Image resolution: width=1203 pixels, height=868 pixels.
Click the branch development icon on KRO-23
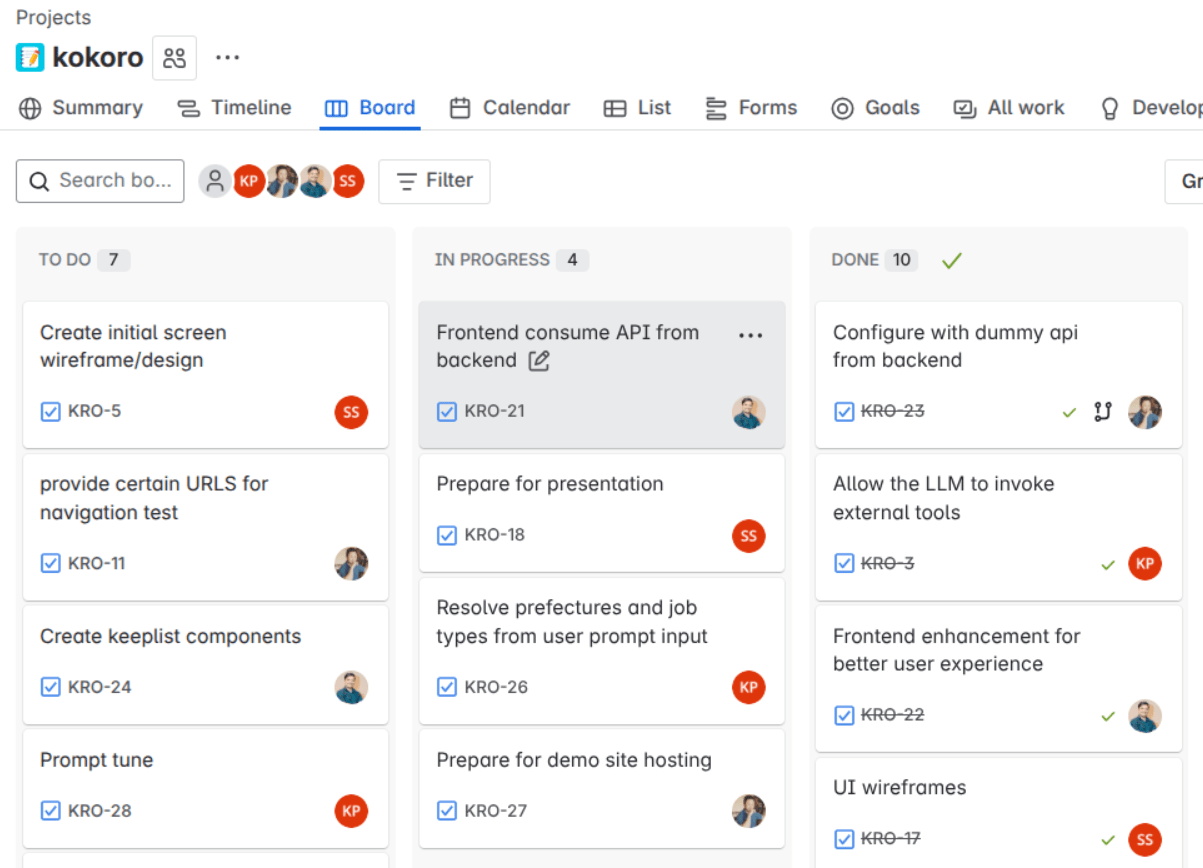tap(1102, 411)
